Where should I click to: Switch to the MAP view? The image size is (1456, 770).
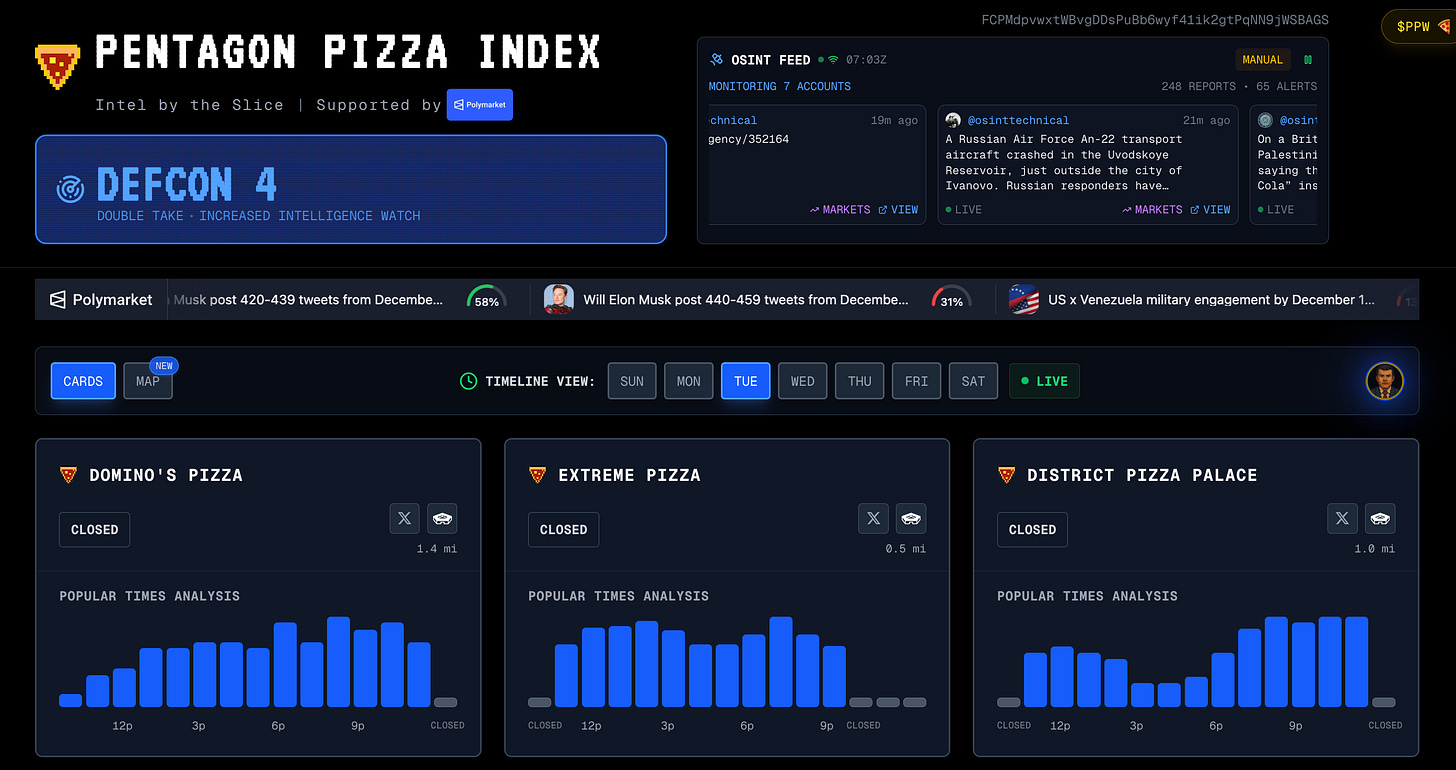(148, 381)
